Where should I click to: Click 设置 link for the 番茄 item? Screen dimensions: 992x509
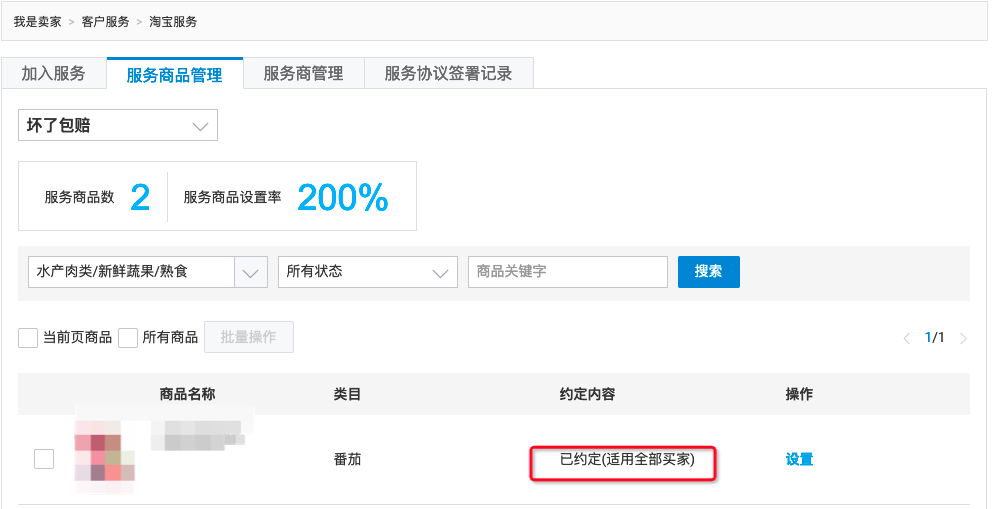tap(799, 460)
